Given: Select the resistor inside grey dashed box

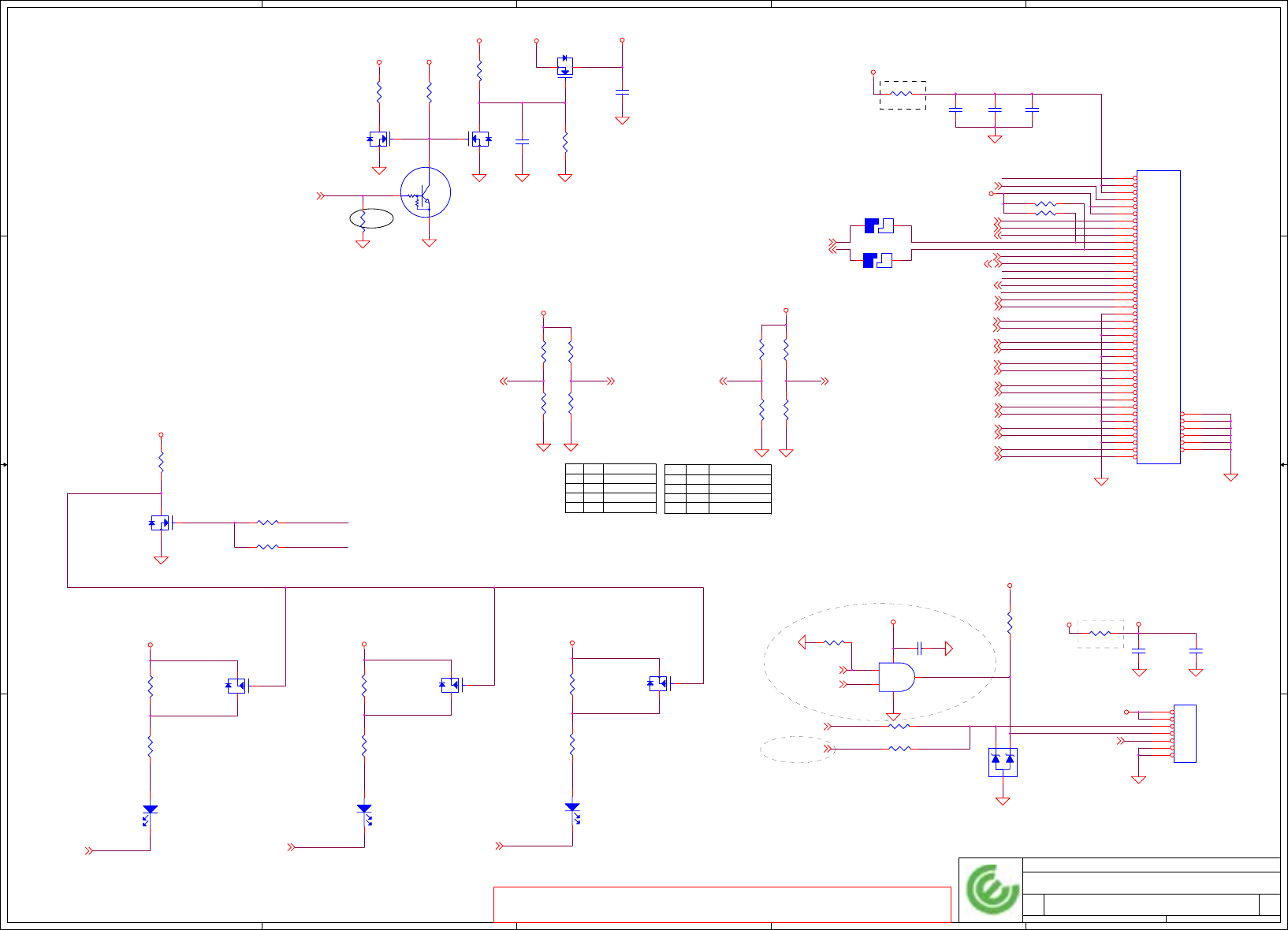Looking at the screenshot, I should click(x=1100, y=633).
